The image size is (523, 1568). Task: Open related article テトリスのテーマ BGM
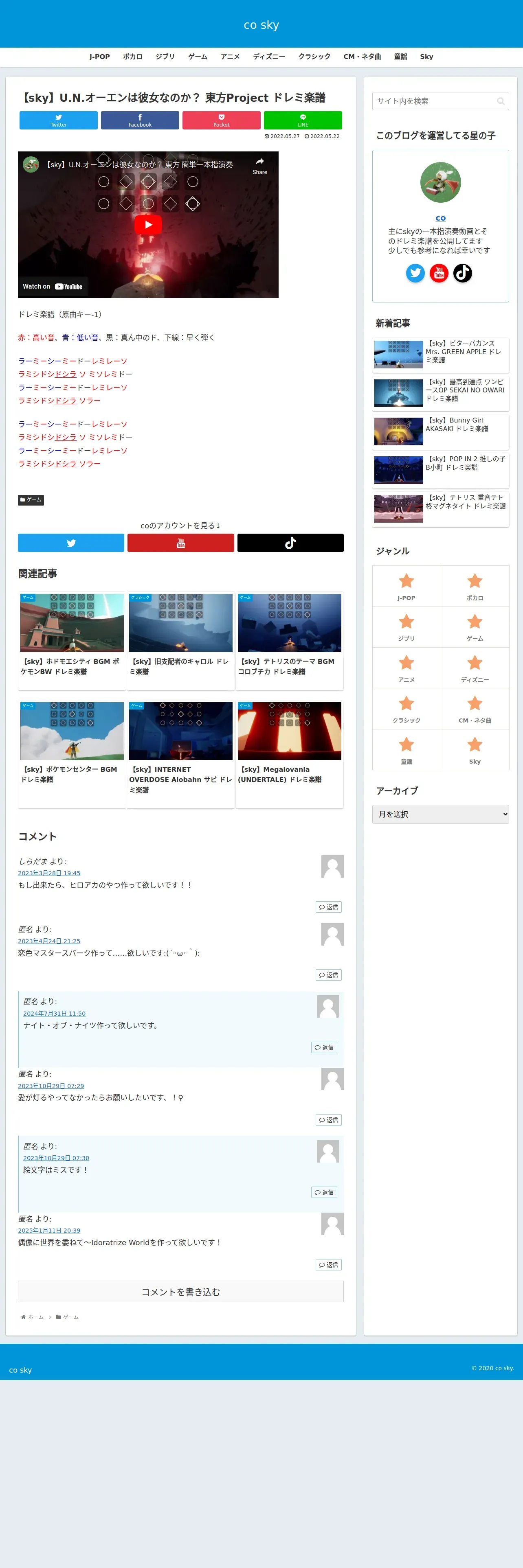[x=290, y=641]
